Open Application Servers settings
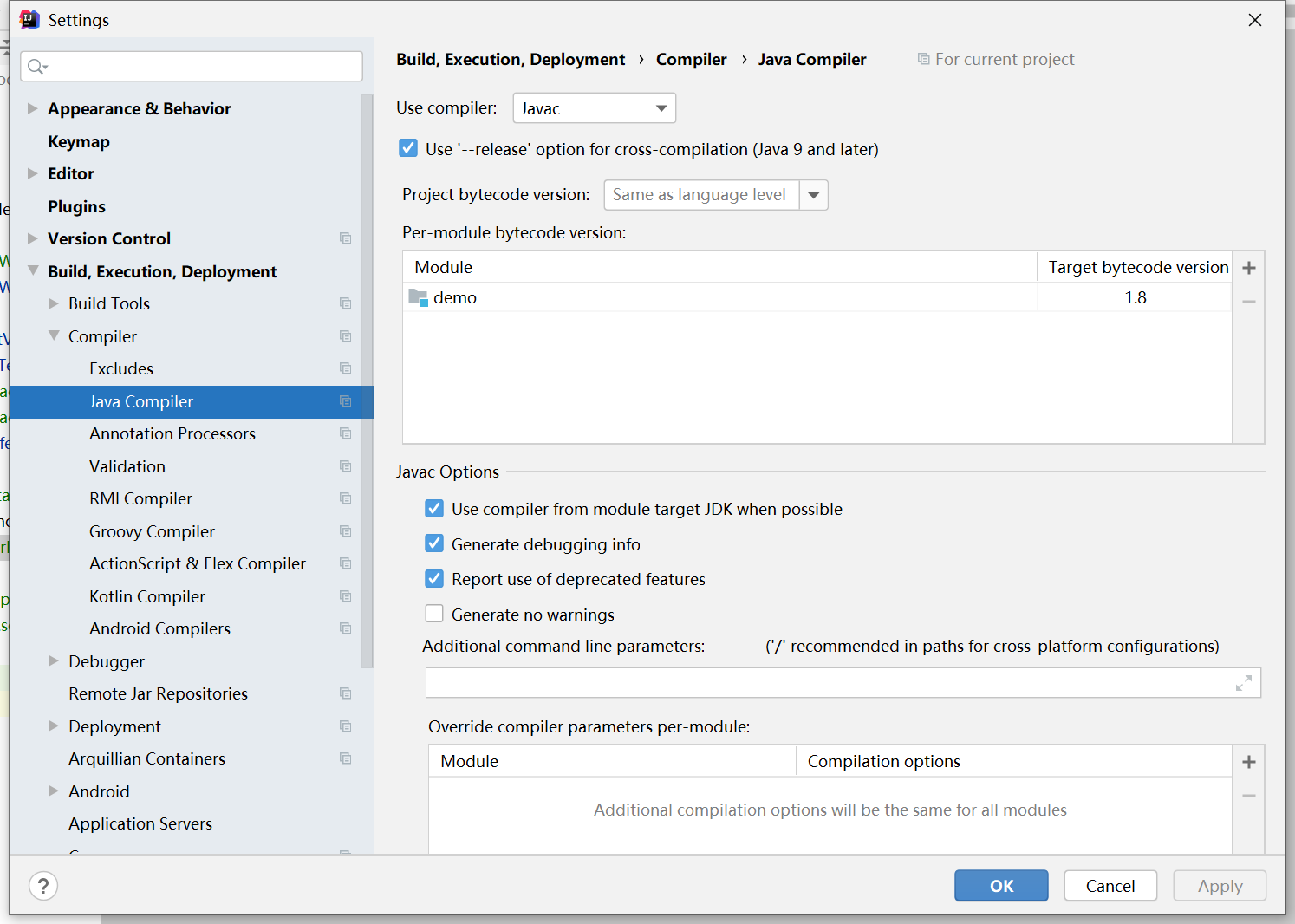This screenshot has height=924, width=1295. (x=140, y=823)
